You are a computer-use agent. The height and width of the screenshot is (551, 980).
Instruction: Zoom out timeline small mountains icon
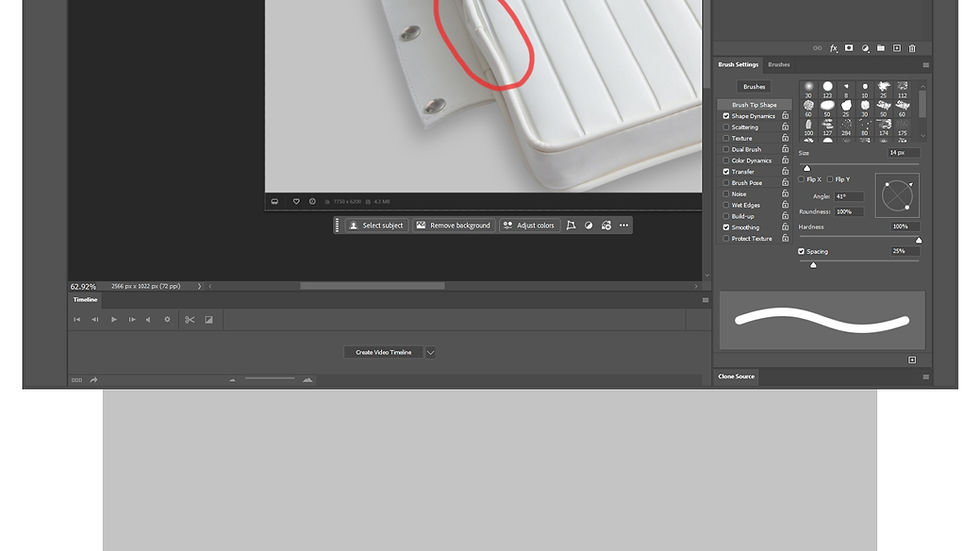(x=232, y=380)
